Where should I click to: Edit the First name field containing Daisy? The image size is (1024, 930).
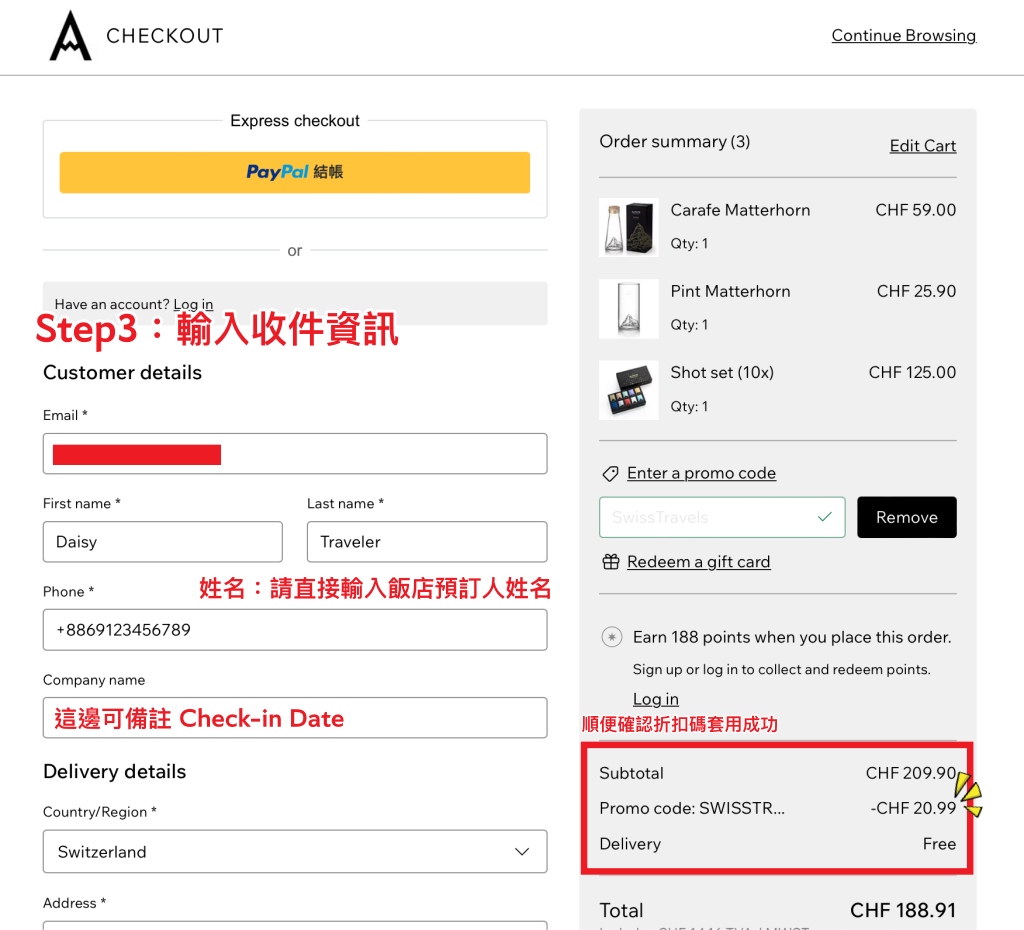(x=163, y=541)
